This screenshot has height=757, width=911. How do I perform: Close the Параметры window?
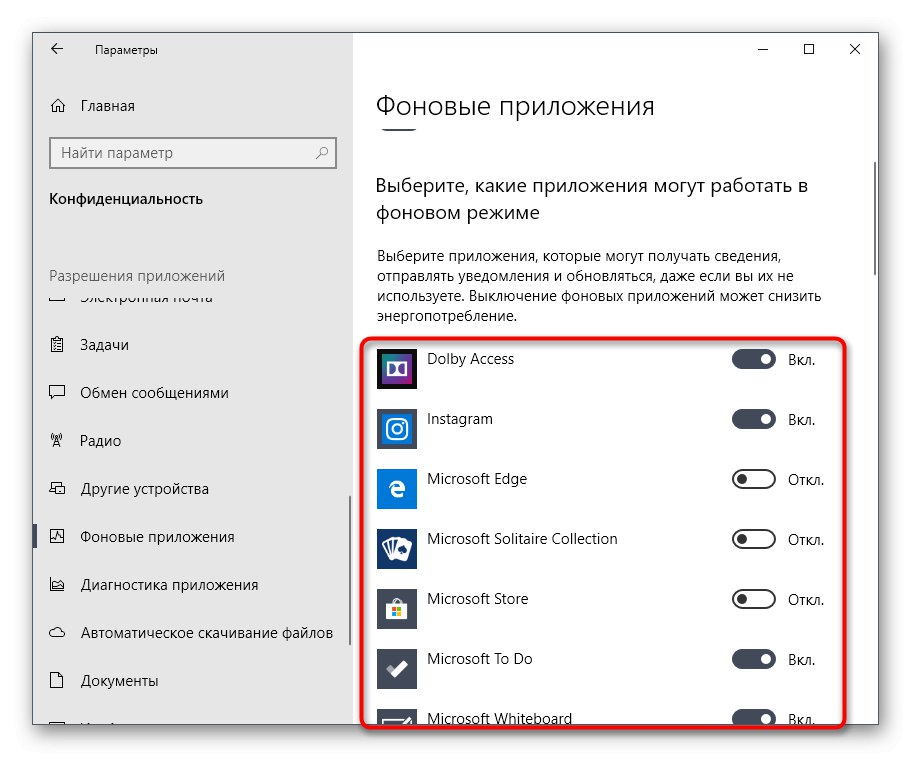pos(855,49)
